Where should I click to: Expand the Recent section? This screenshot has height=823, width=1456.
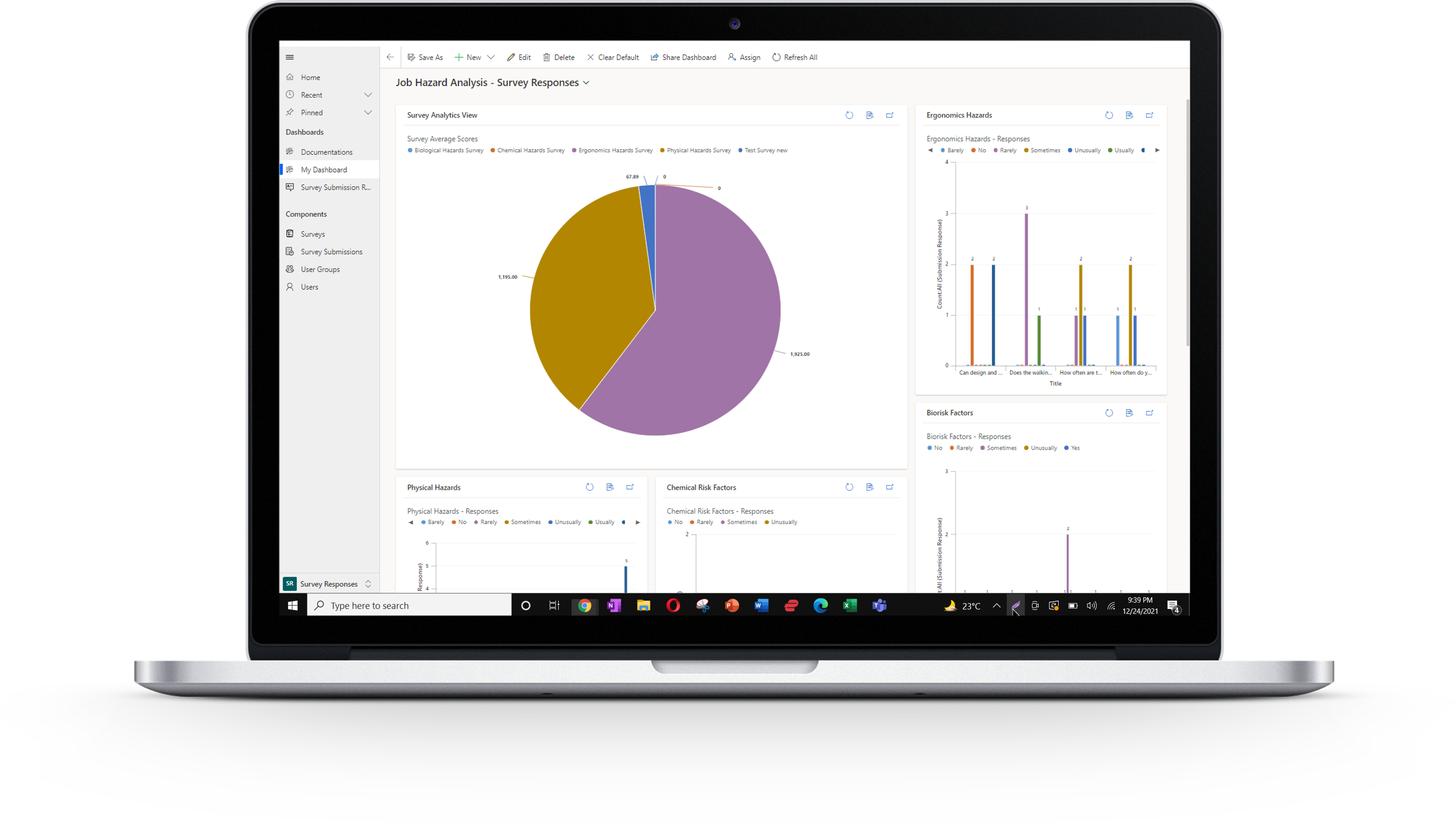click(x=367, y=95)
